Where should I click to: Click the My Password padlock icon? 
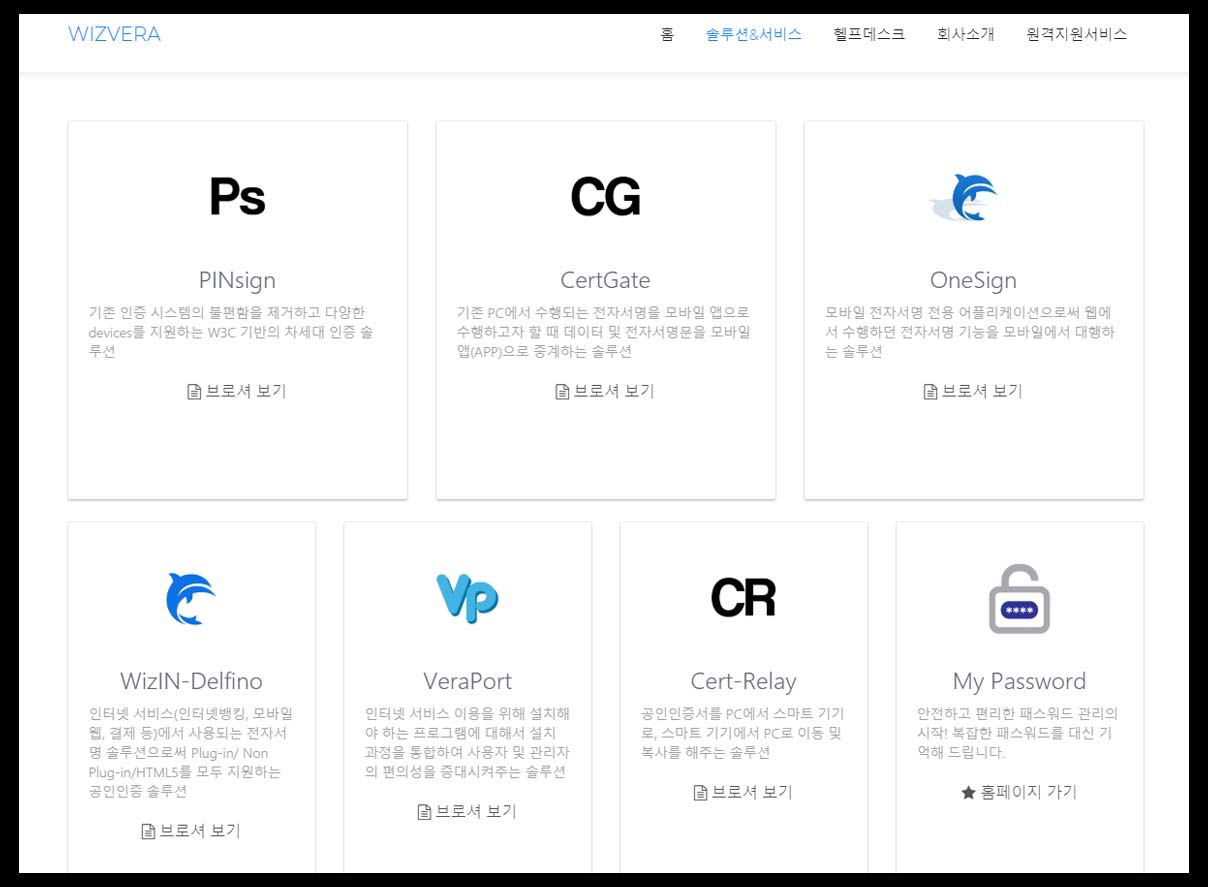1019,598
